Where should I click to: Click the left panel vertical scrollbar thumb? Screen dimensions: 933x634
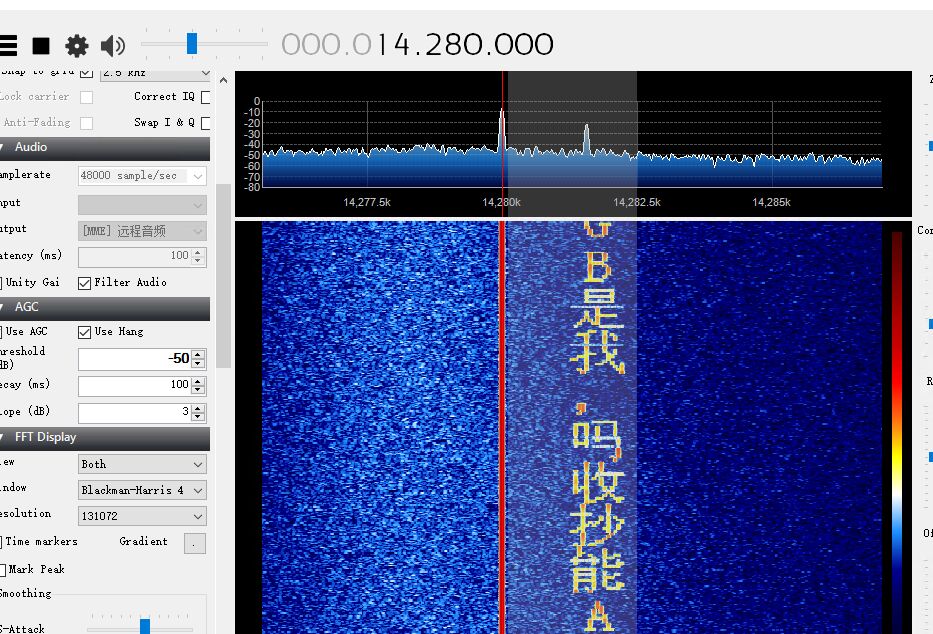click(x=223, y=276)
